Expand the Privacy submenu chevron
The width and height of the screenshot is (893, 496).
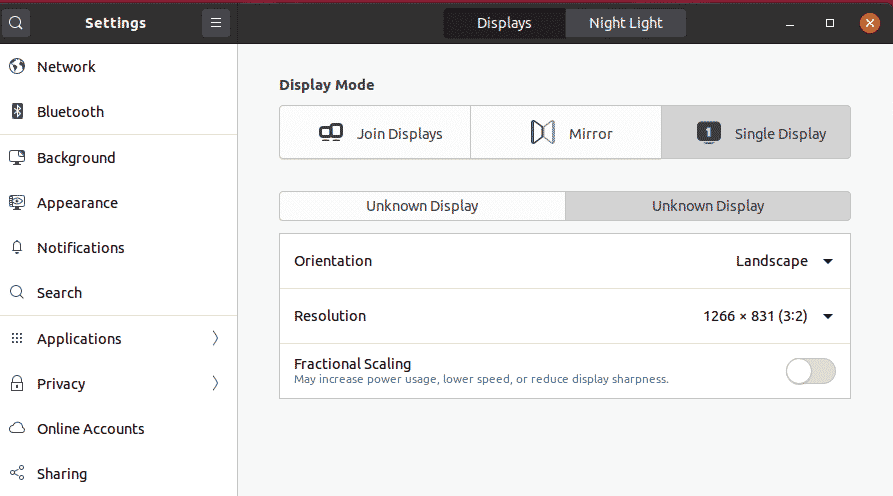tap(215, 383)
